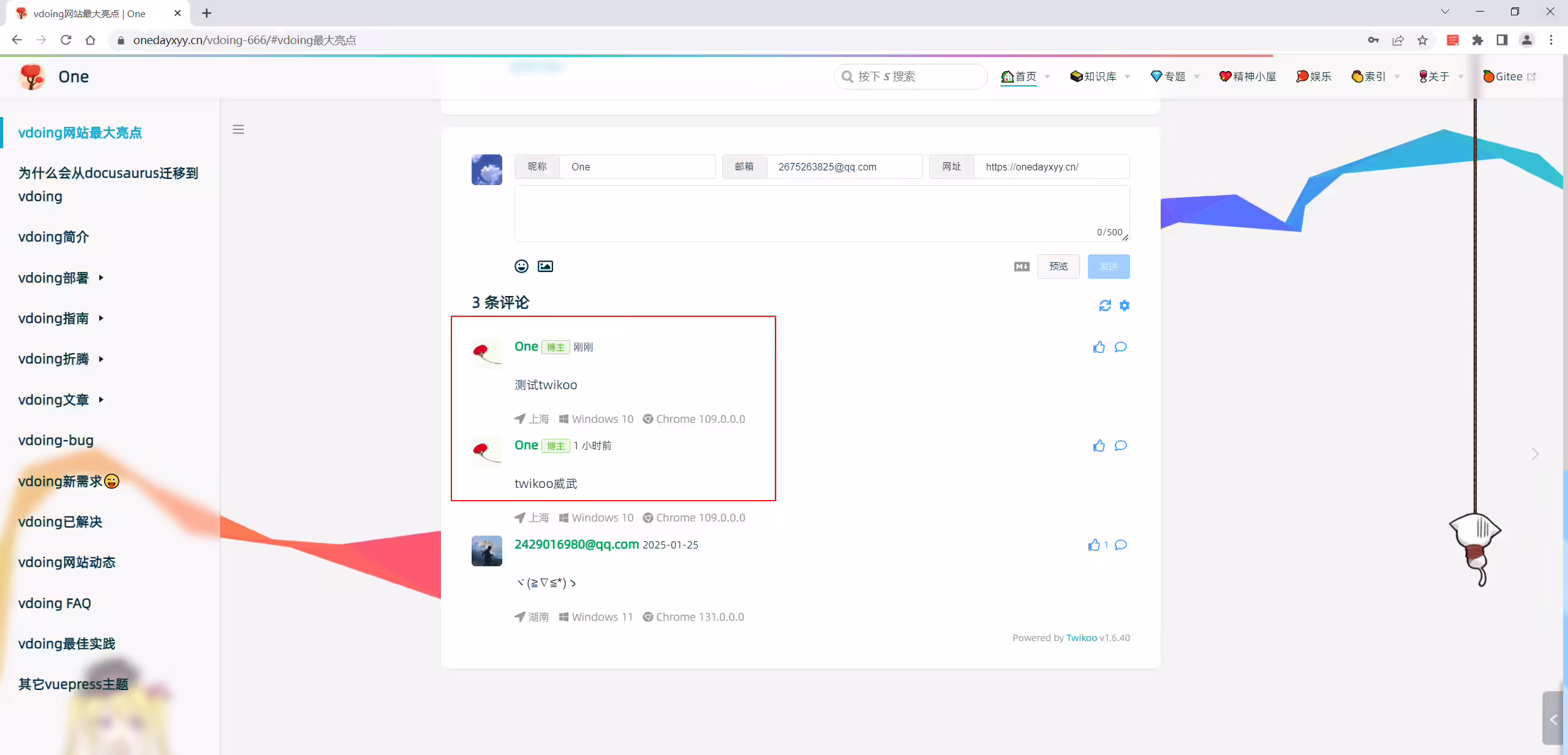1568x755 pixels.
Task: Open vdoing最佳实践 in sidebar
Action: [x=67, y=643]
